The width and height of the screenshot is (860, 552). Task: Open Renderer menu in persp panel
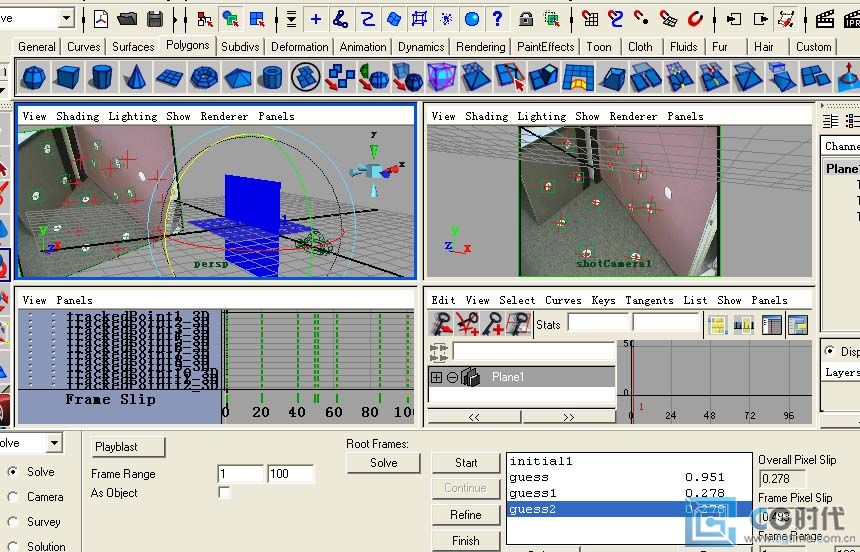(x=224, y=116)
